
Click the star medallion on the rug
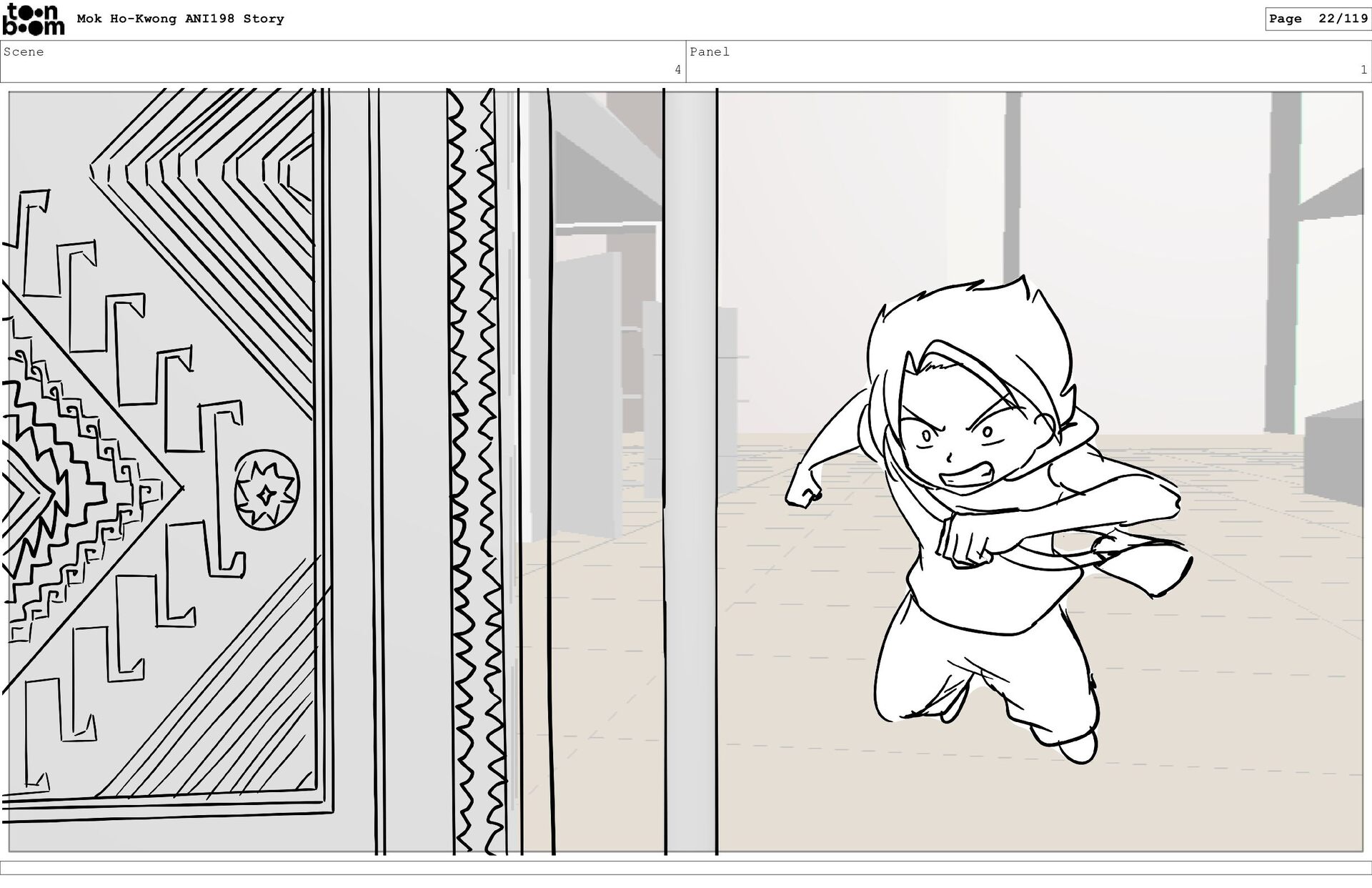pos(267,490)
